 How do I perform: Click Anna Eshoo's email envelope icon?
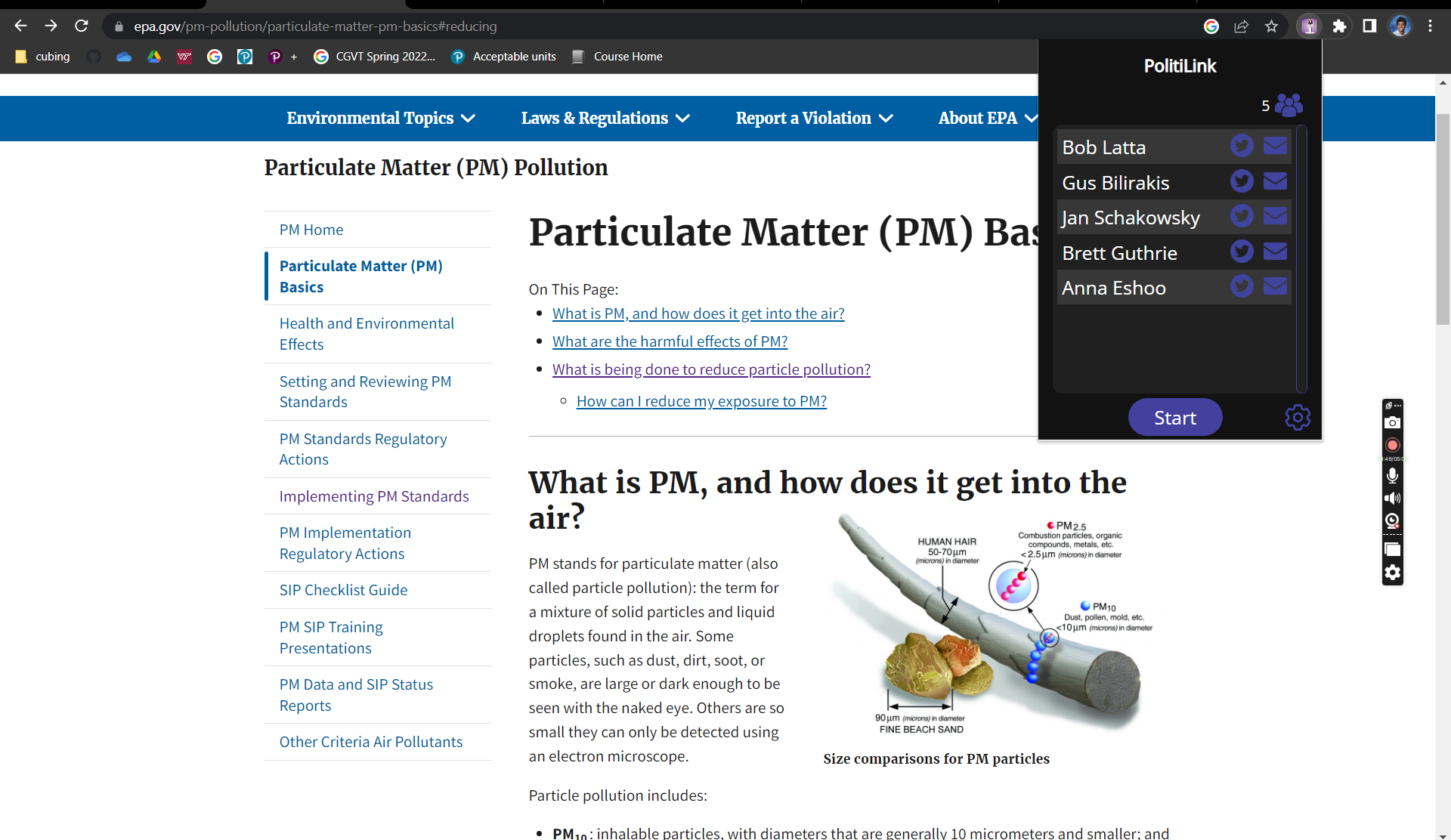point(1275,286)
